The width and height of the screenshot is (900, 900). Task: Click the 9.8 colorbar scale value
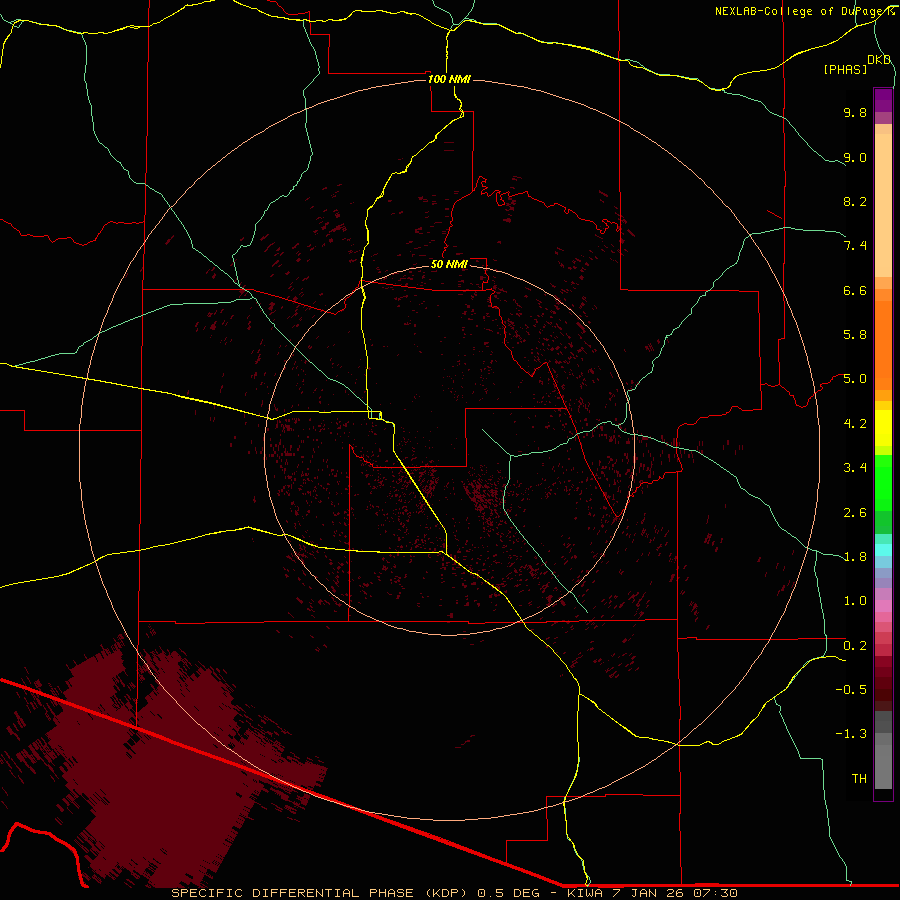pos(855,112)
